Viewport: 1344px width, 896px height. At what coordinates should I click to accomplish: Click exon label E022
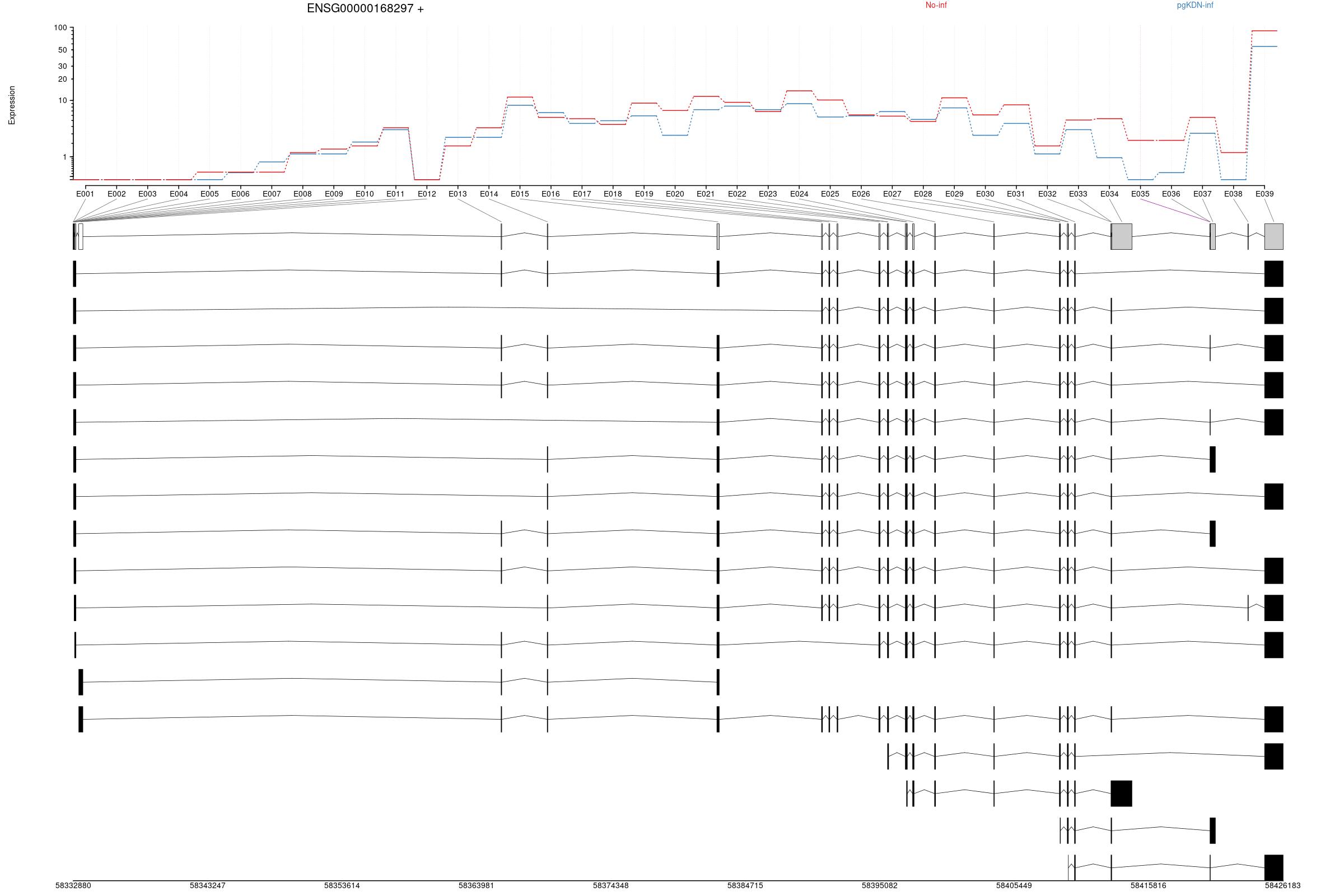737,194
